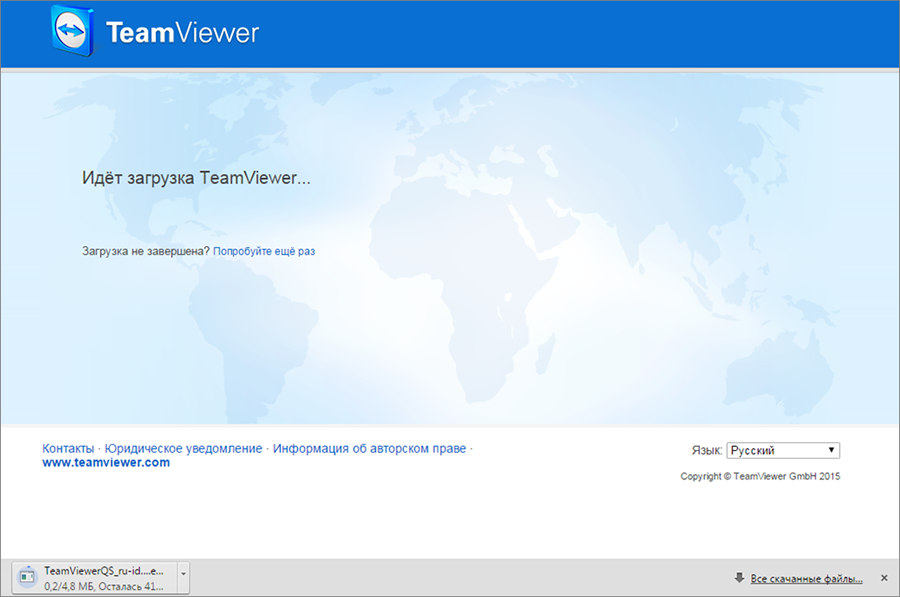The image size is (900, 597).
Task: Click the download arrow icon in downloads bar
Action: tap(739, 577)
